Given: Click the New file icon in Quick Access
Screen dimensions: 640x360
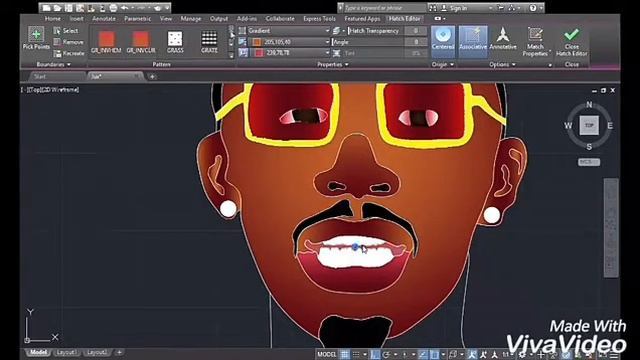Looking at the screenshot, I should 46,8.
